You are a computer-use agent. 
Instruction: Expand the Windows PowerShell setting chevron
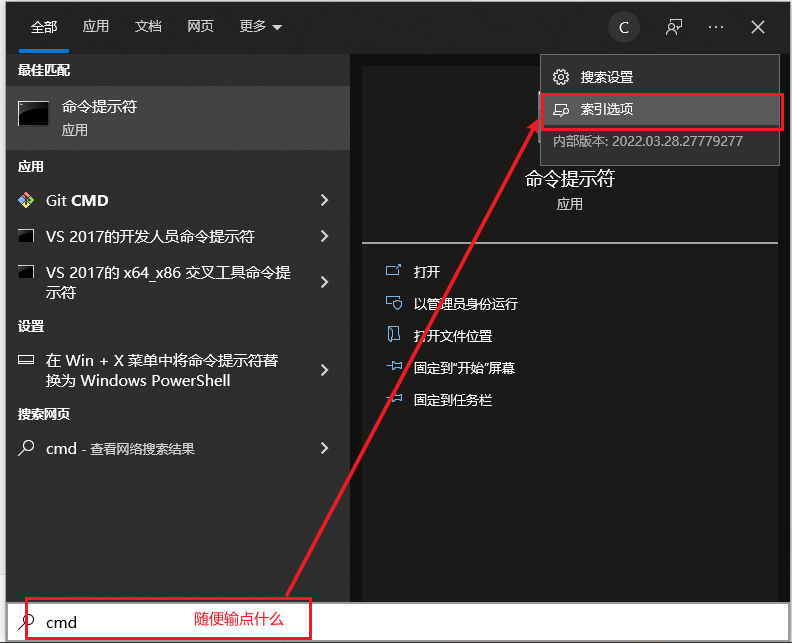click(324, 370)
